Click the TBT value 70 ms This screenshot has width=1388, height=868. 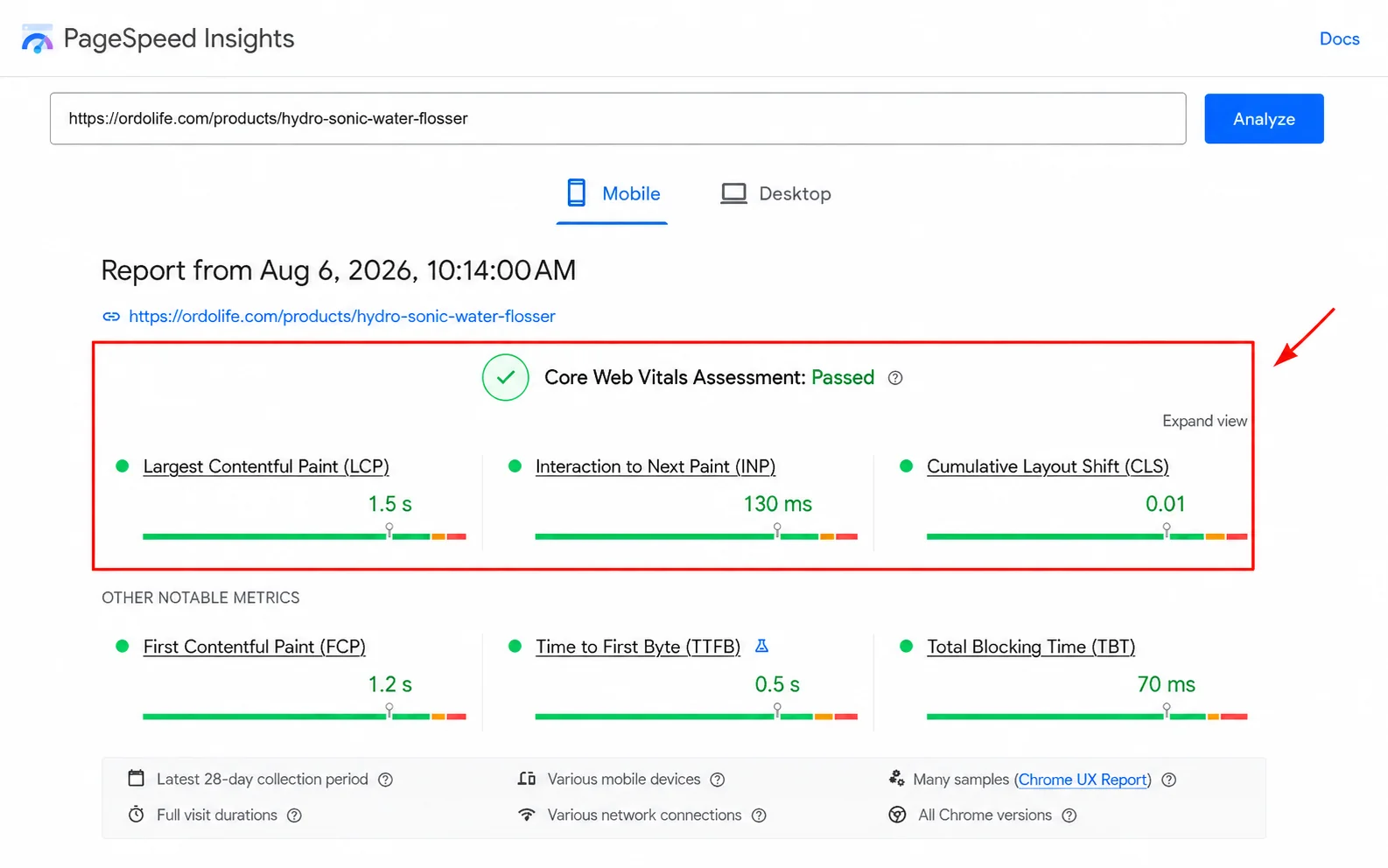(x=1166, y=684)
